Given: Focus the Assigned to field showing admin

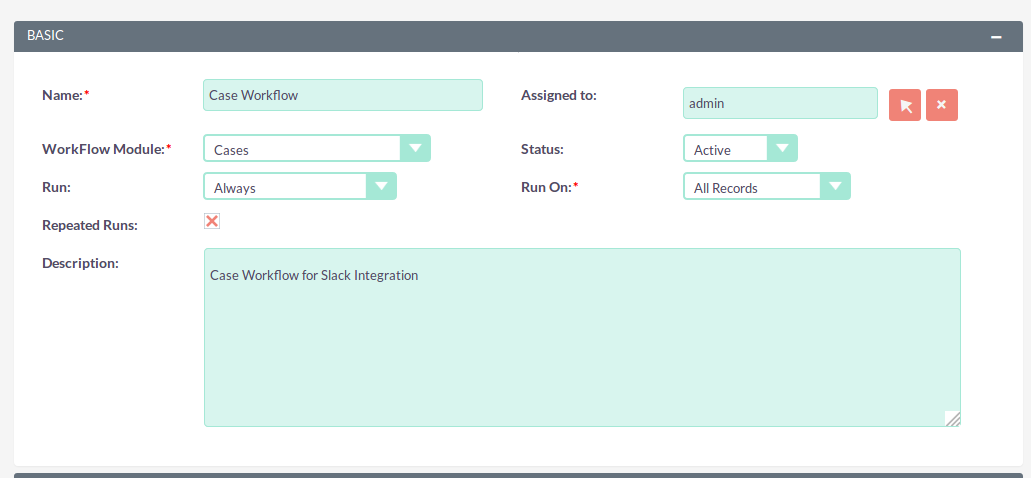Looking at the screenshot, I should [780, 103].
